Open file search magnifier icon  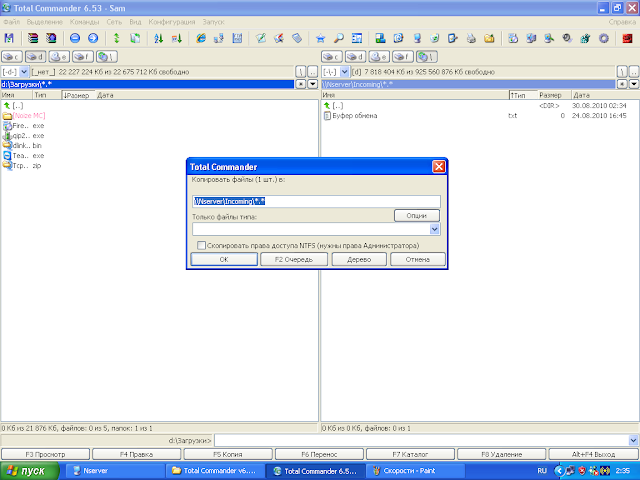[x=339, y=38]
